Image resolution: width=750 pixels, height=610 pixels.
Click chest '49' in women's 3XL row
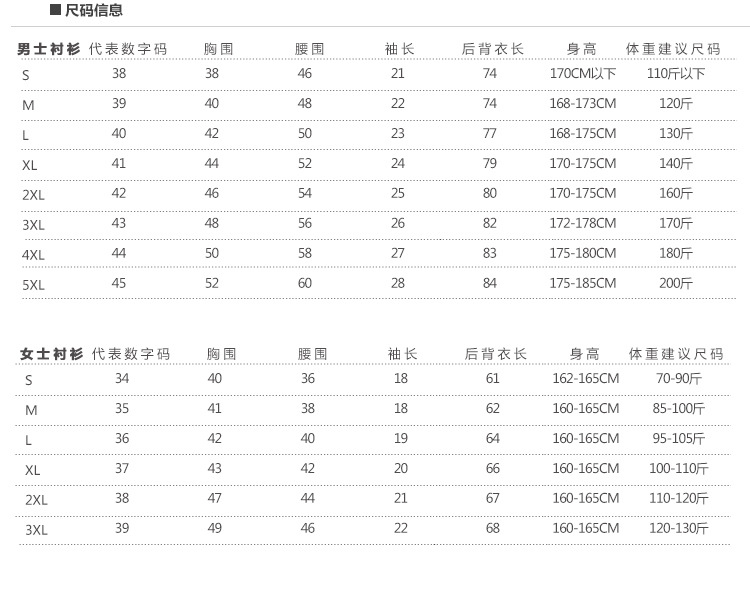[215, 528]
